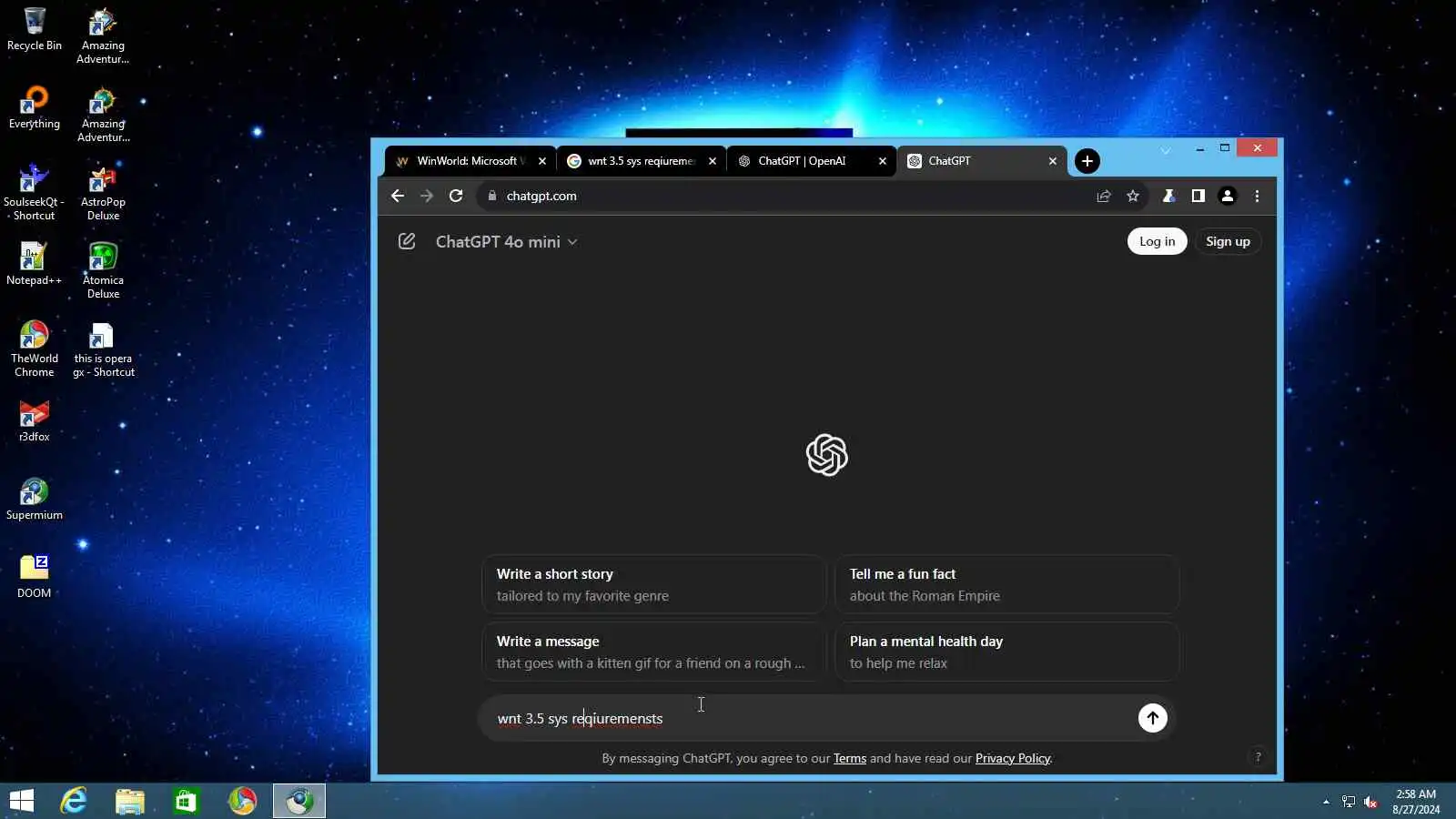Choose the Tell me a fun fact suggestion
The height and width of the screenshot is (819, 1456).
click(1006, 584)
